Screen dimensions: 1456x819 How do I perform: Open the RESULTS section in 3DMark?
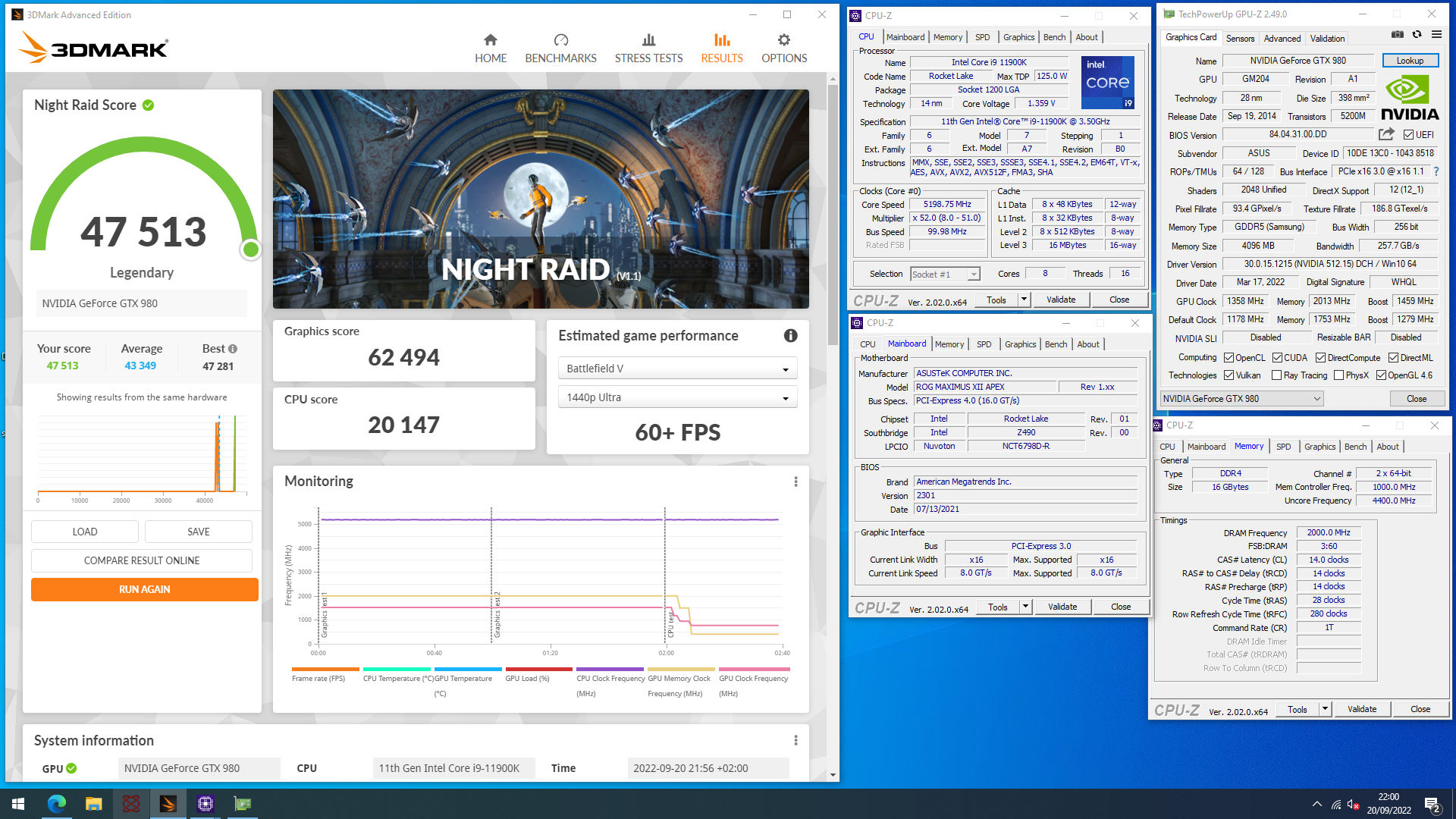point(722,49)
